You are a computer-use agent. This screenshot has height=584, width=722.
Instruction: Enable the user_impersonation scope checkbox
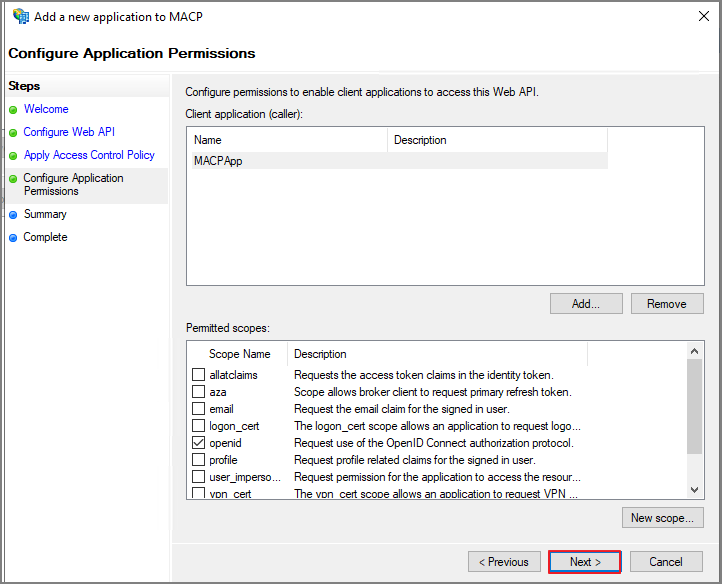click(198, 477)
